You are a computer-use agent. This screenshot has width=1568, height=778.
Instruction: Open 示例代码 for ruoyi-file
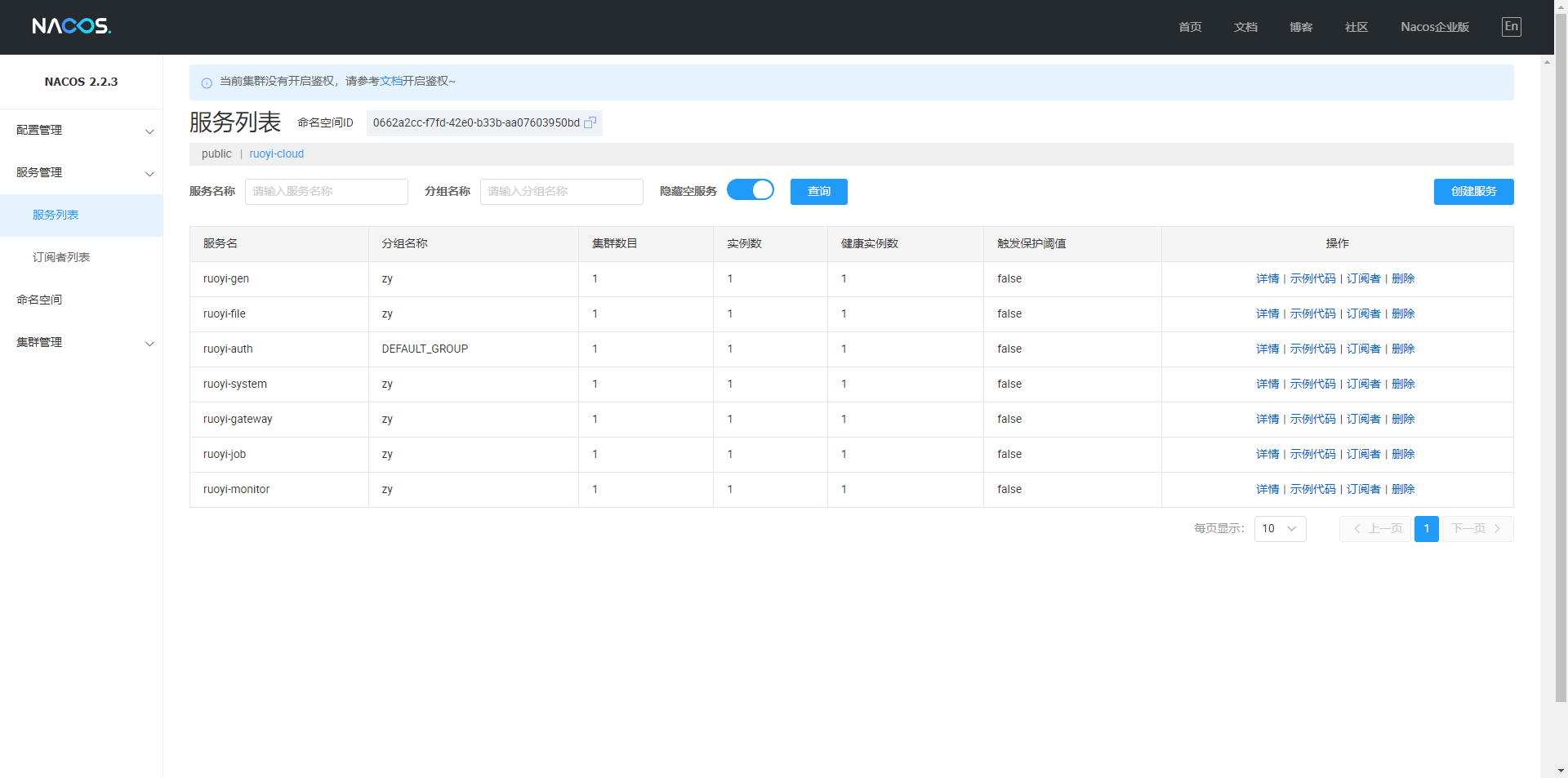(x=1312, y=314)
